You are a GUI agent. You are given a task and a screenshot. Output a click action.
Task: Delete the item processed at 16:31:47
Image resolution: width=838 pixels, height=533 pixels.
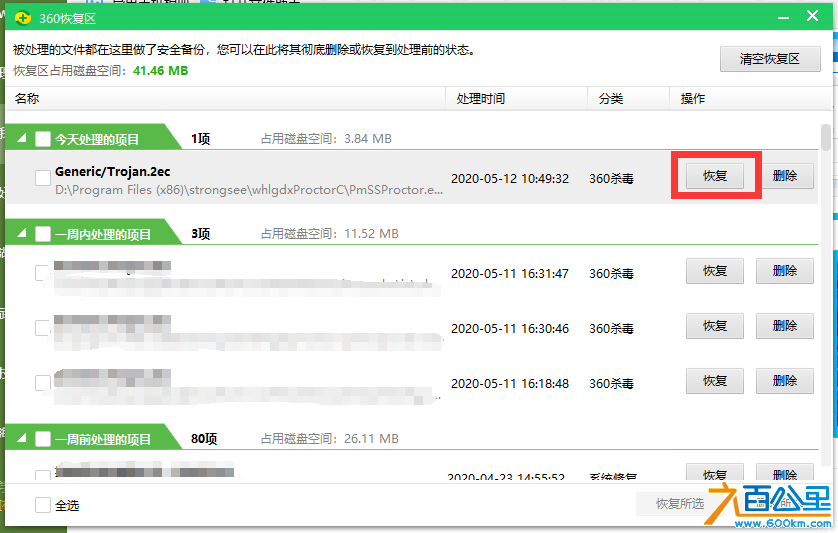tap(785, 271)
